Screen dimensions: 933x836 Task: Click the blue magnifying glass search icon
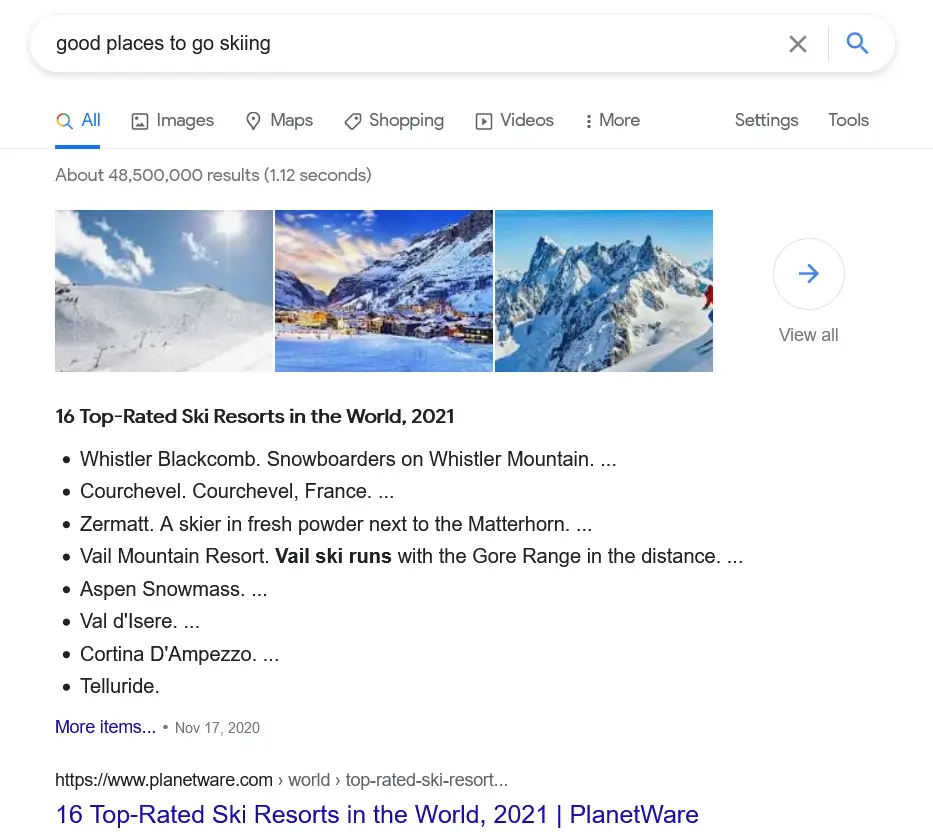[857, 43]
